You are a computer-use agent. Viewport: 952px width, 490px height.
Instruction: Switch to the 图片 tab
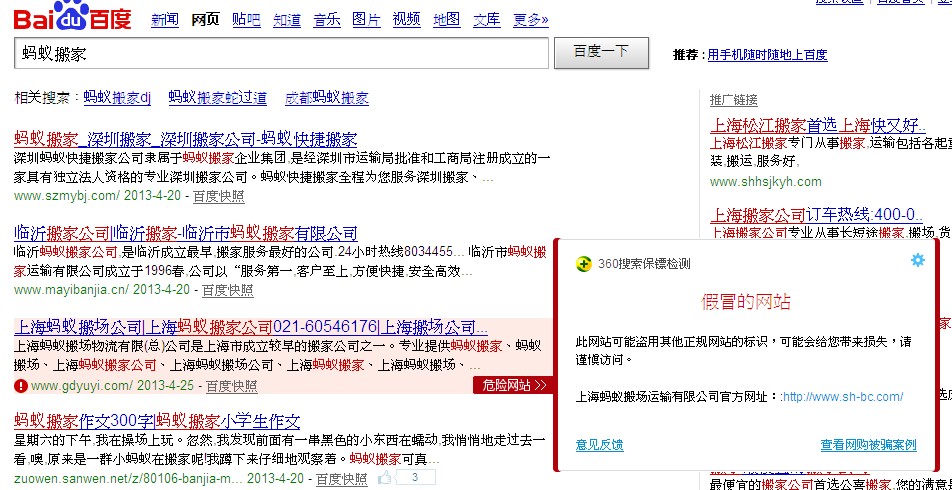pos(367,20)
